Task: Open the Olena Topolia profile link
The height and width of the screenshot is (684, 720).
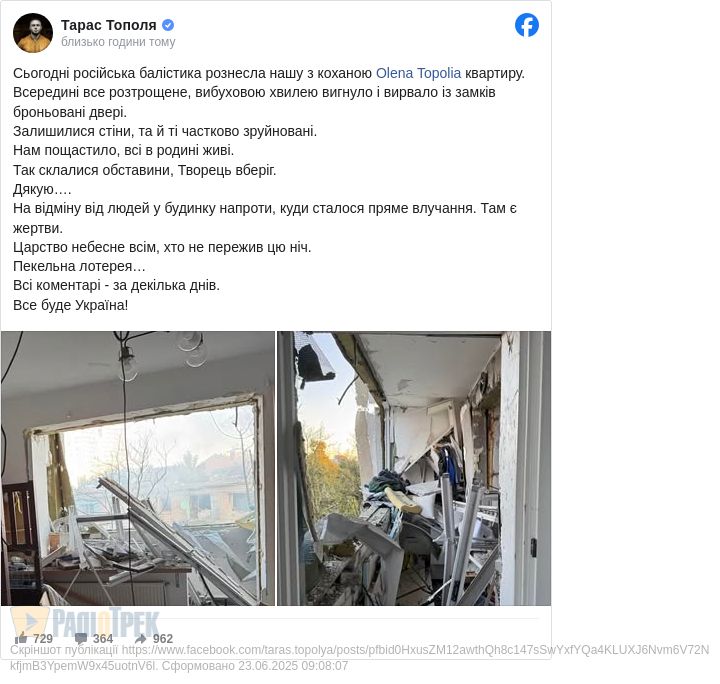Action: tap(418, 73)
